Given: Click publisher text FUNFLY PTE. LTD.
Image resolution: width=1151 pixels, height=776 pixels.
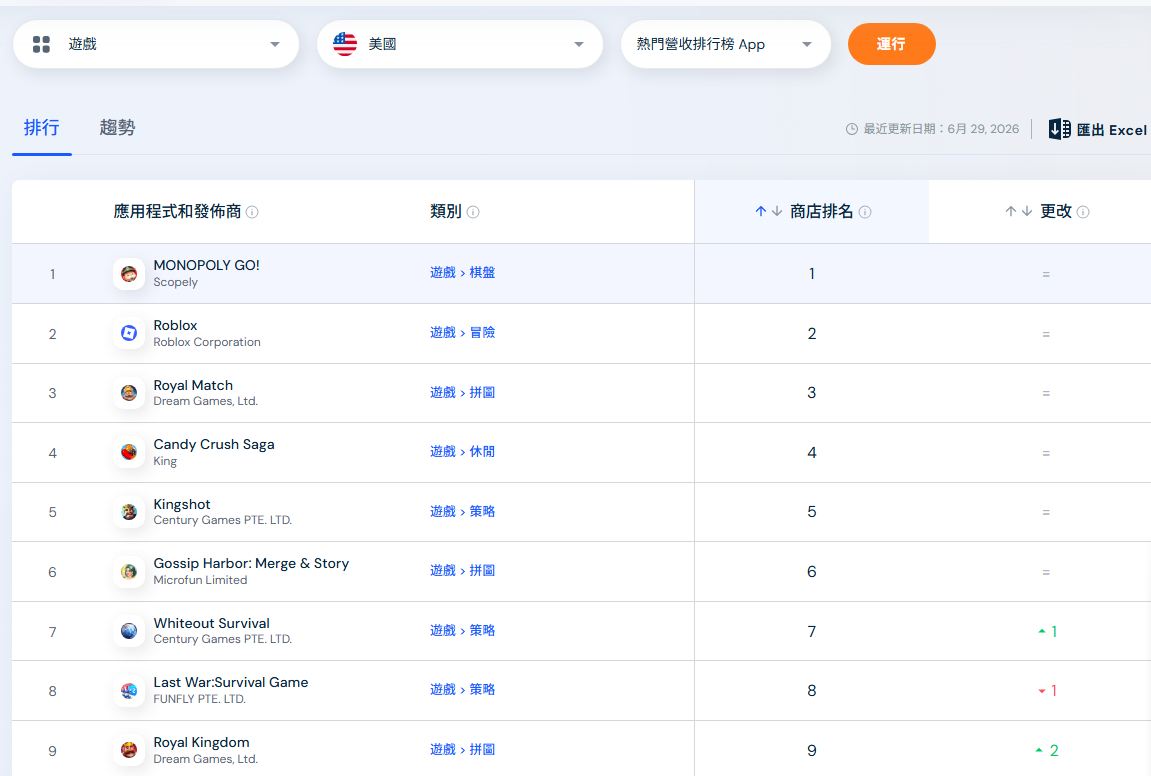Looking at the screenshot, I should [200, 699].
